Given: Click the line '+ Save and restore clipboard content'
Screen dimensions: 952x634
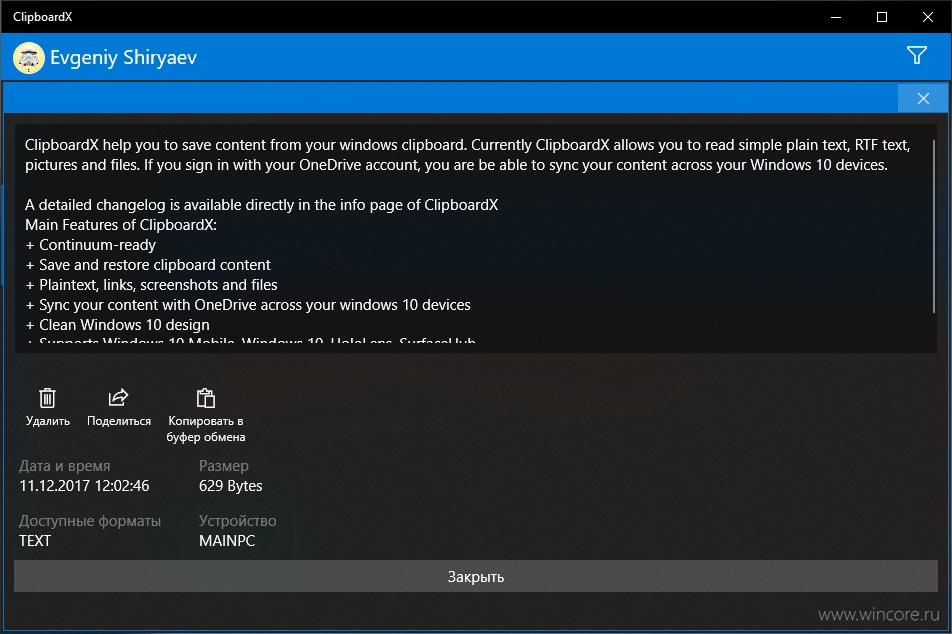Looking at the screenshot, I should (x=148, y=265).
